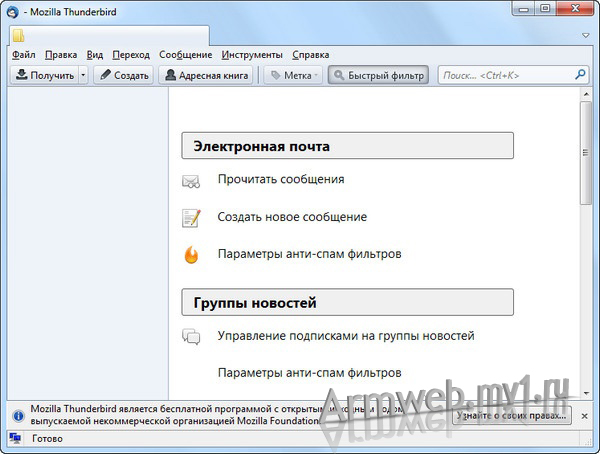Toggle Быстрый фильтр
Screen dimensions: 600x454
[378, 75]
